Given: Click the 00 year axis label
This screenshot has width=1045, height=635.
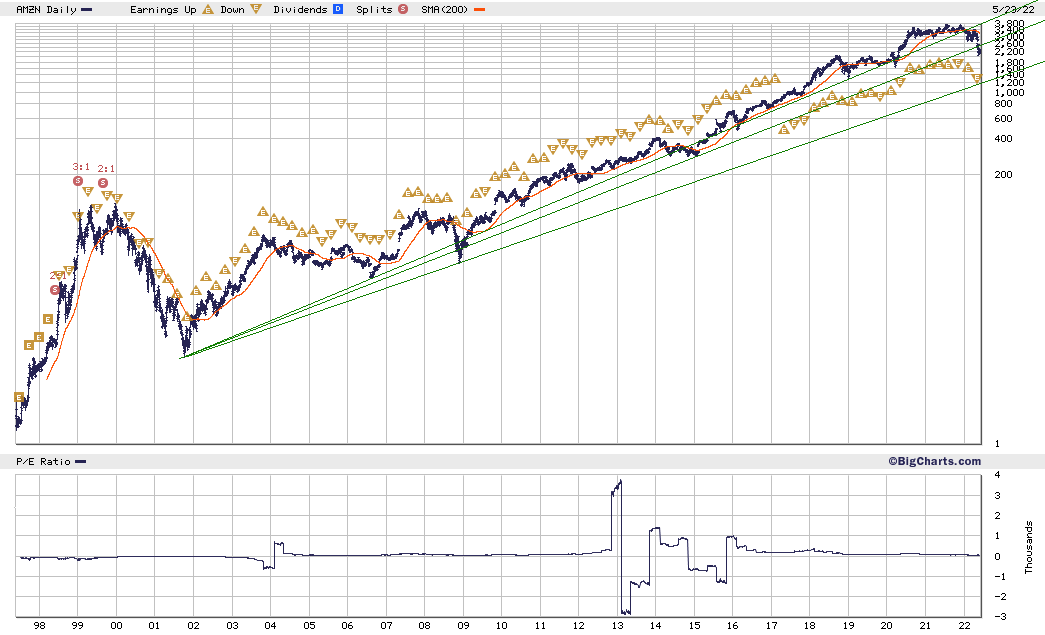Looking at the screenshot, I should tap(116, 626).
